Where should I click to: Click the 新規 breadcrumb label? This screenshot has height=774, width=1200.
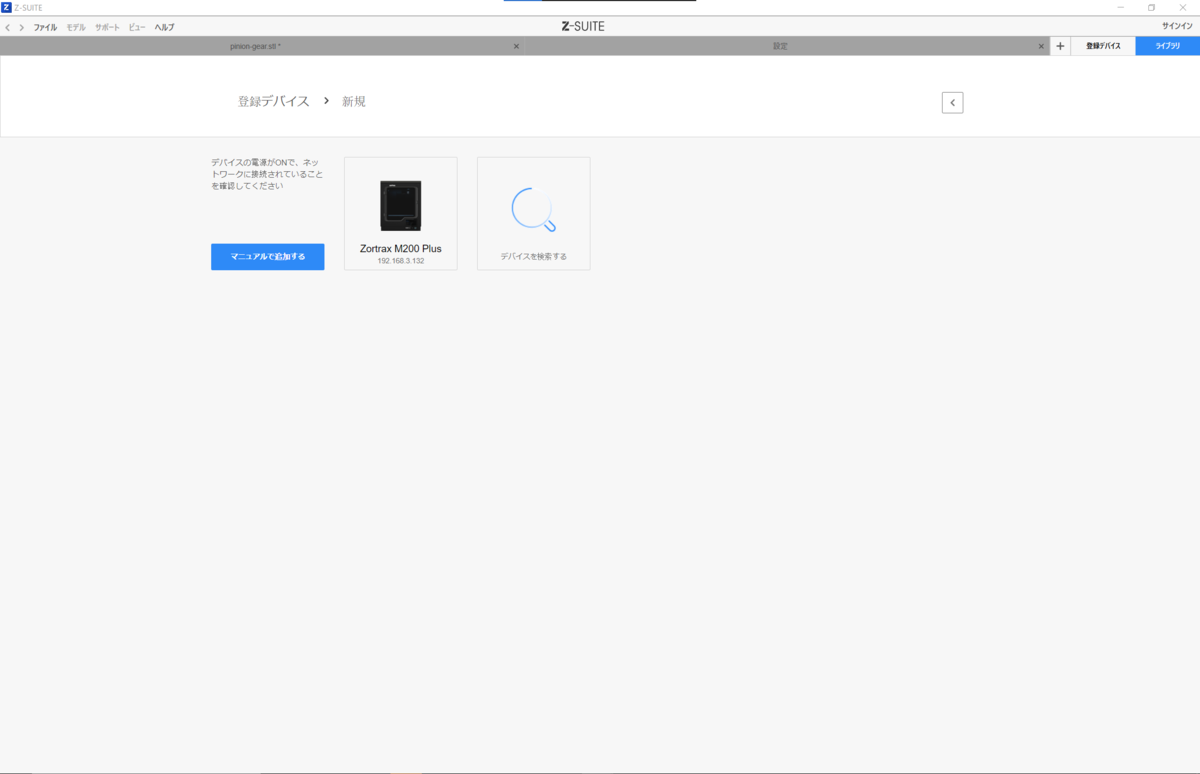click(x=354, y=101)
